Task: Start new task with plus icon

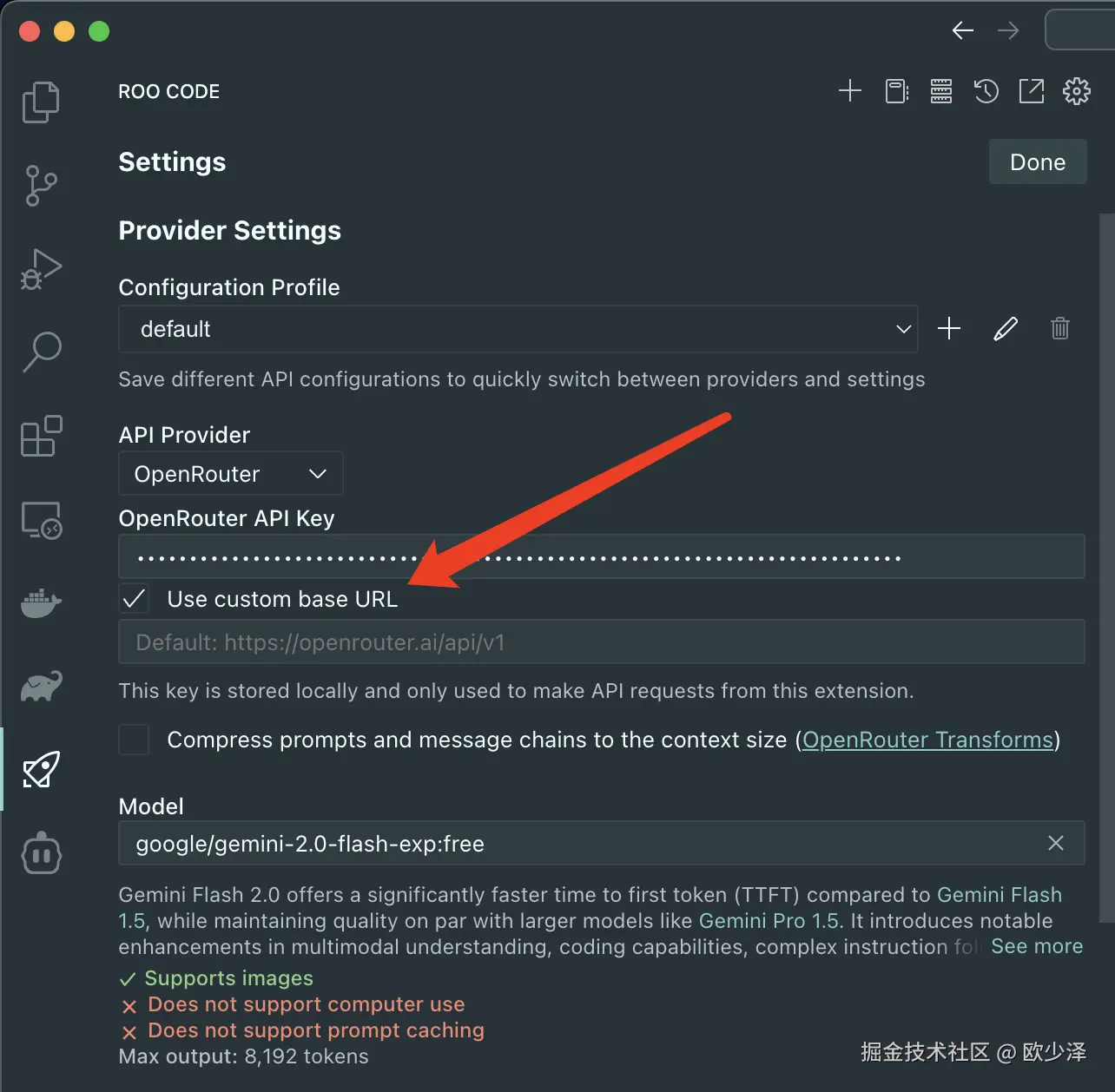Action: pos(850,91)
